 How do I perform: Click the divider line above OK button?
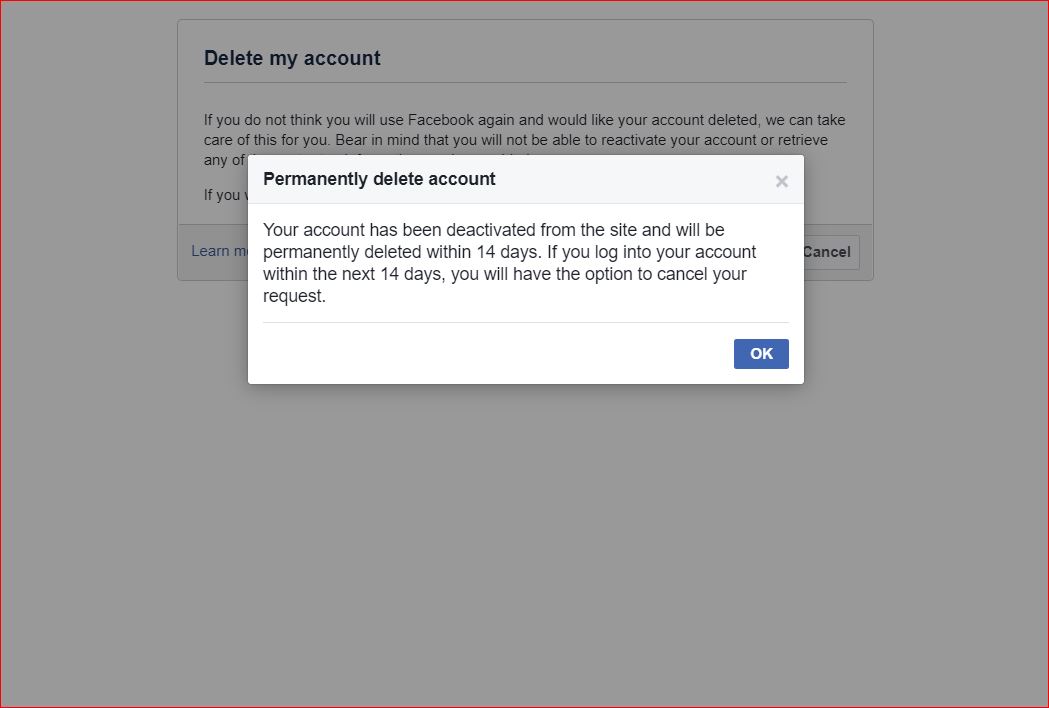point(525,322)
